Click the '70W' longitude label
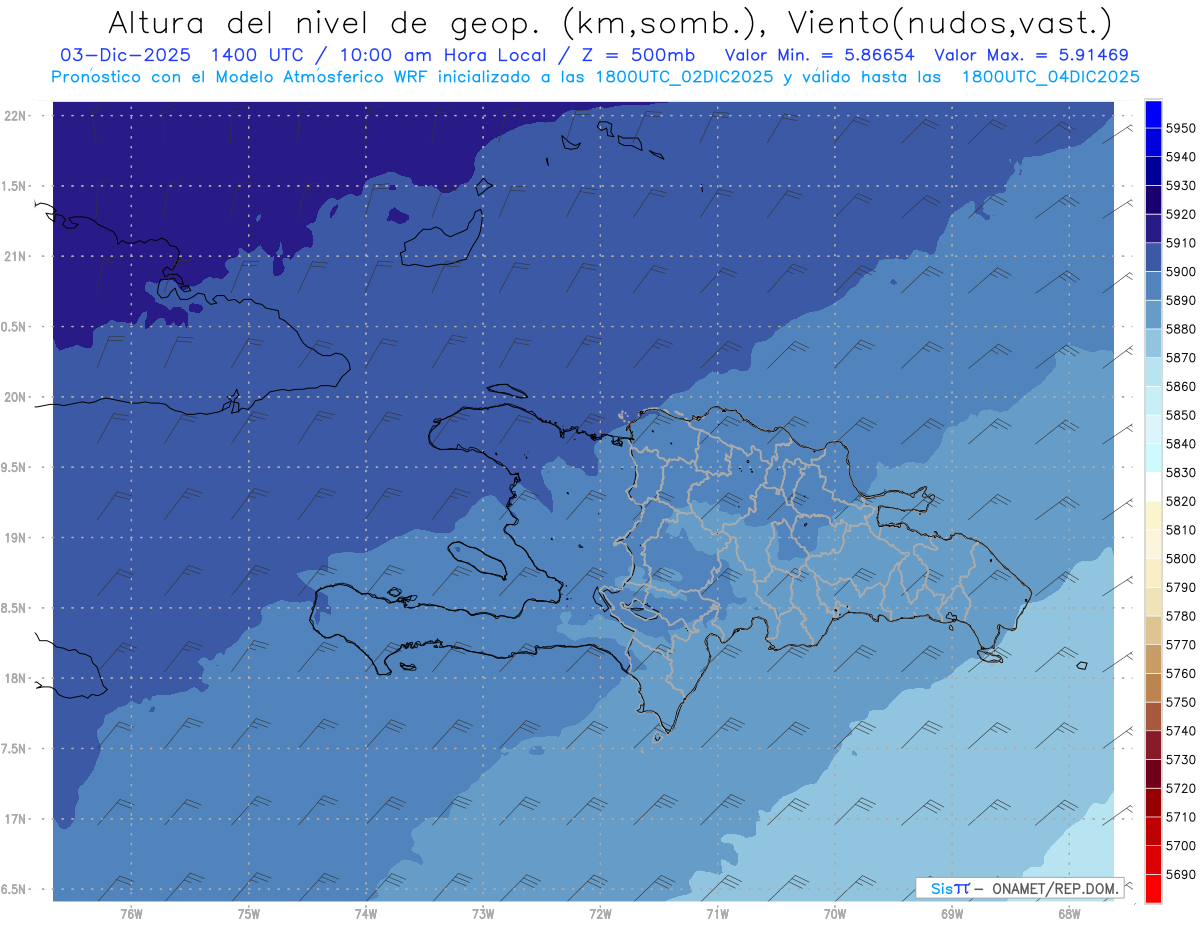Image resolution: width=1200 pixels, height=927 pixels. (x=835, y=914)
